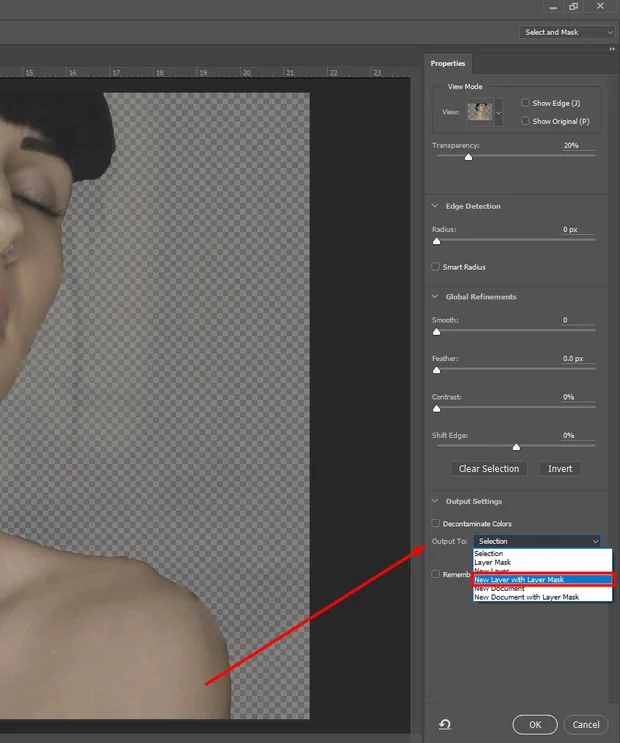Open the View mode dropdown arrow
The width and height of the screenshot is (620, 743).
[498, 112]
